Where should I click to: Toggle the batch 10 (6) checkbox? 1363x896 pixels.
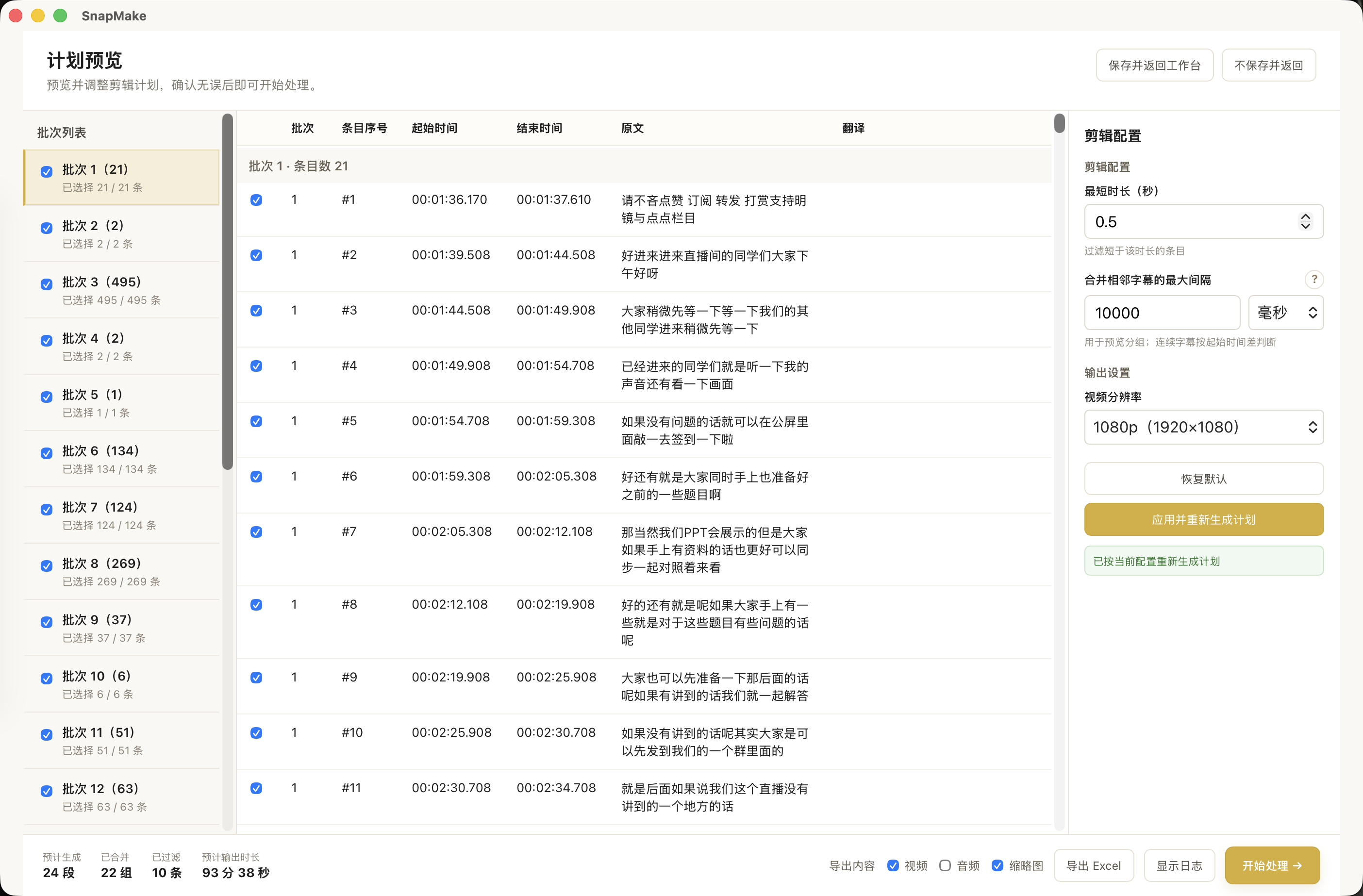47,679
